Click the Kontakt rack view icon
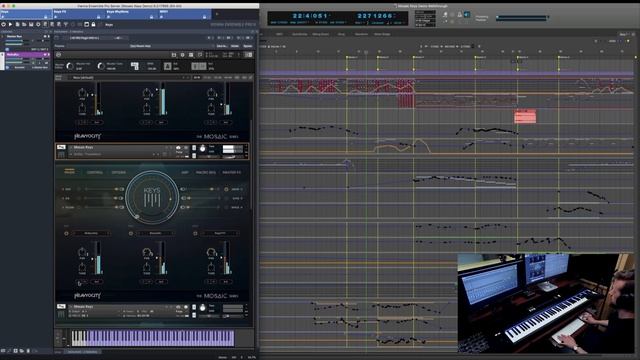 tap(191, 55)
